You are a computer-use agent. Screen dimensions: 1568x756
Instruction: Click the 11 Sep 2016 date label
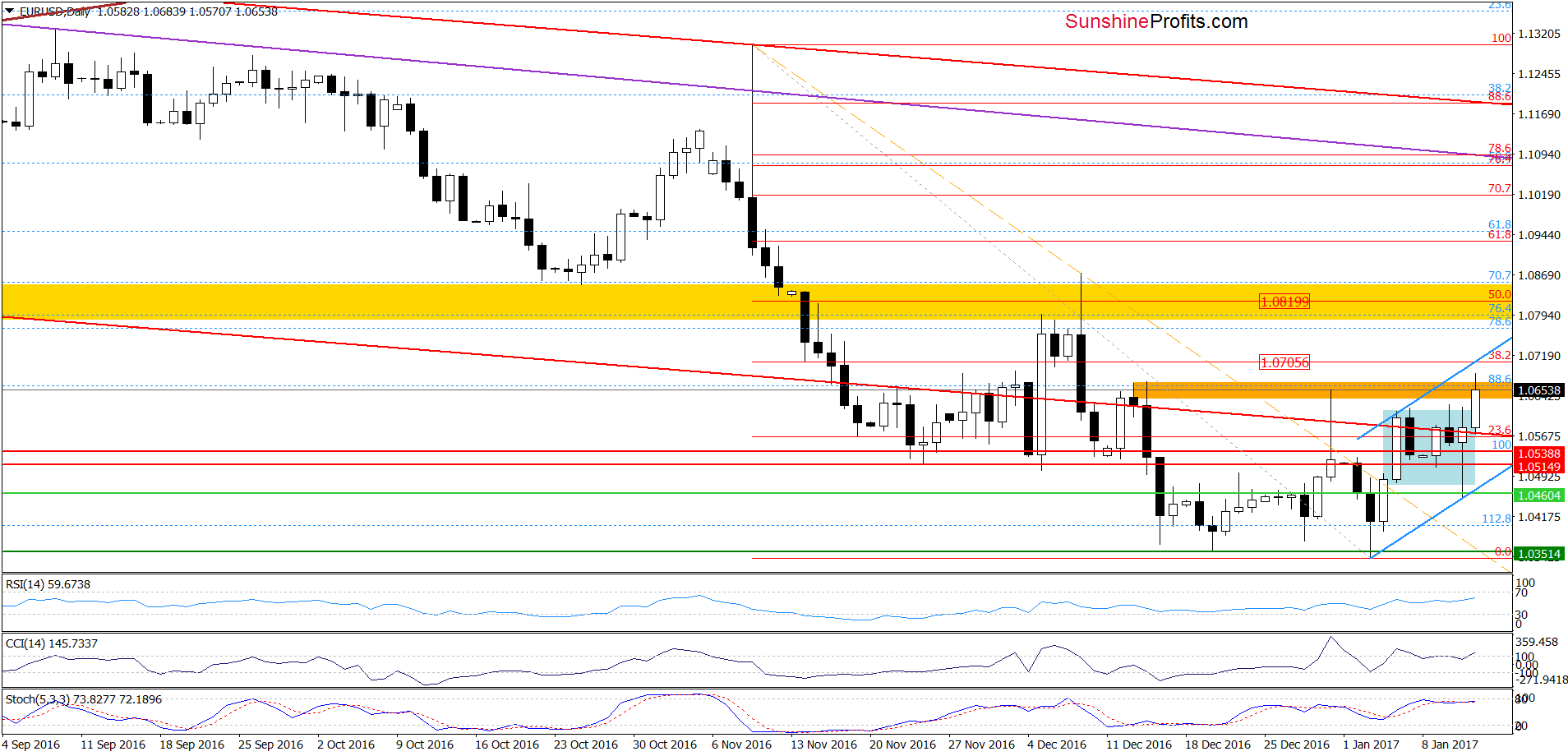[113, 744]
